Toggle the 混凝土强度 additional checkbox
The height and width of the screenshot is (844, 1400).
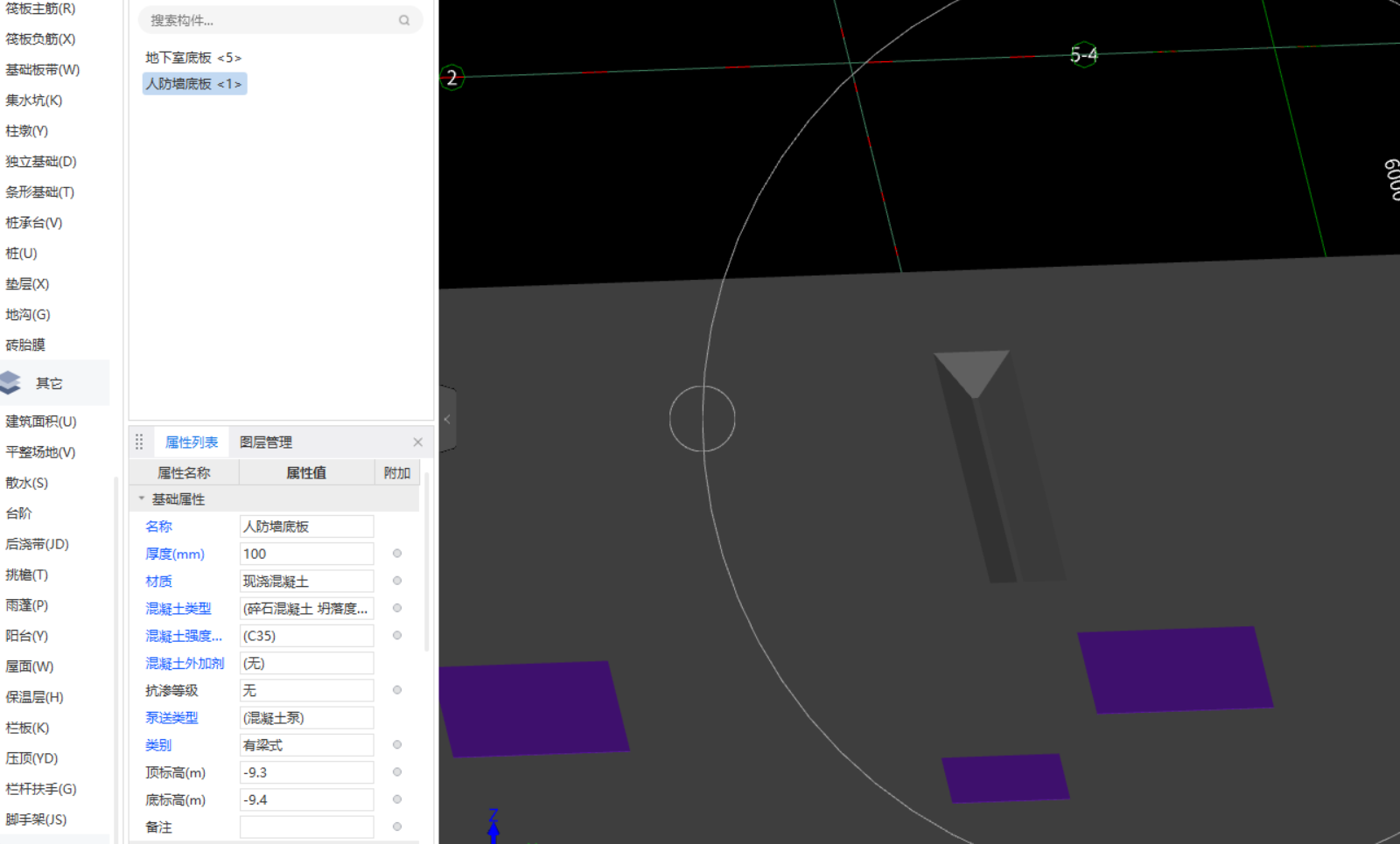click(397, 635)
